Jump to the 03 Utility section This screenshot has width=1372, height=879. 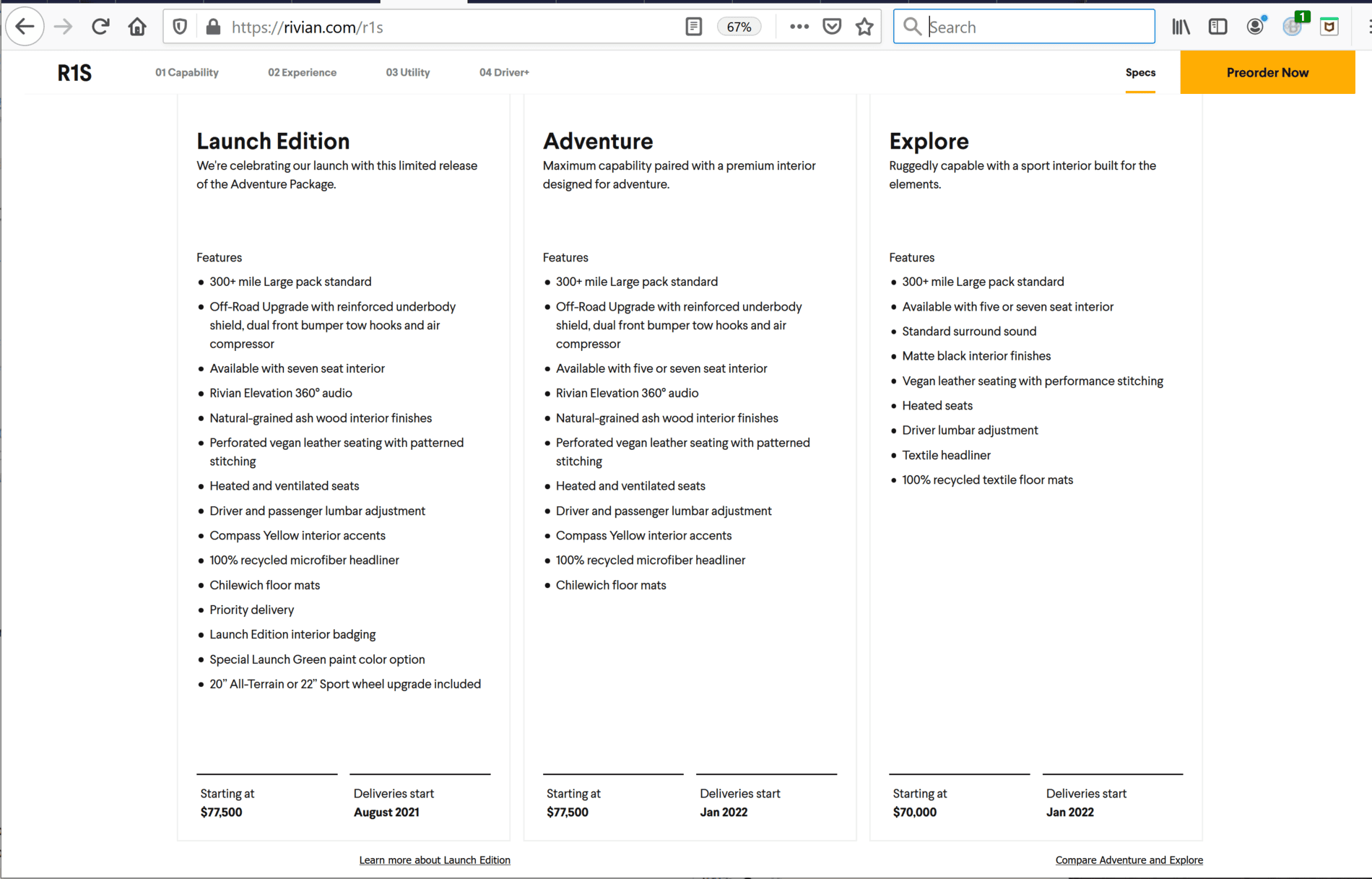click(408, 72)
